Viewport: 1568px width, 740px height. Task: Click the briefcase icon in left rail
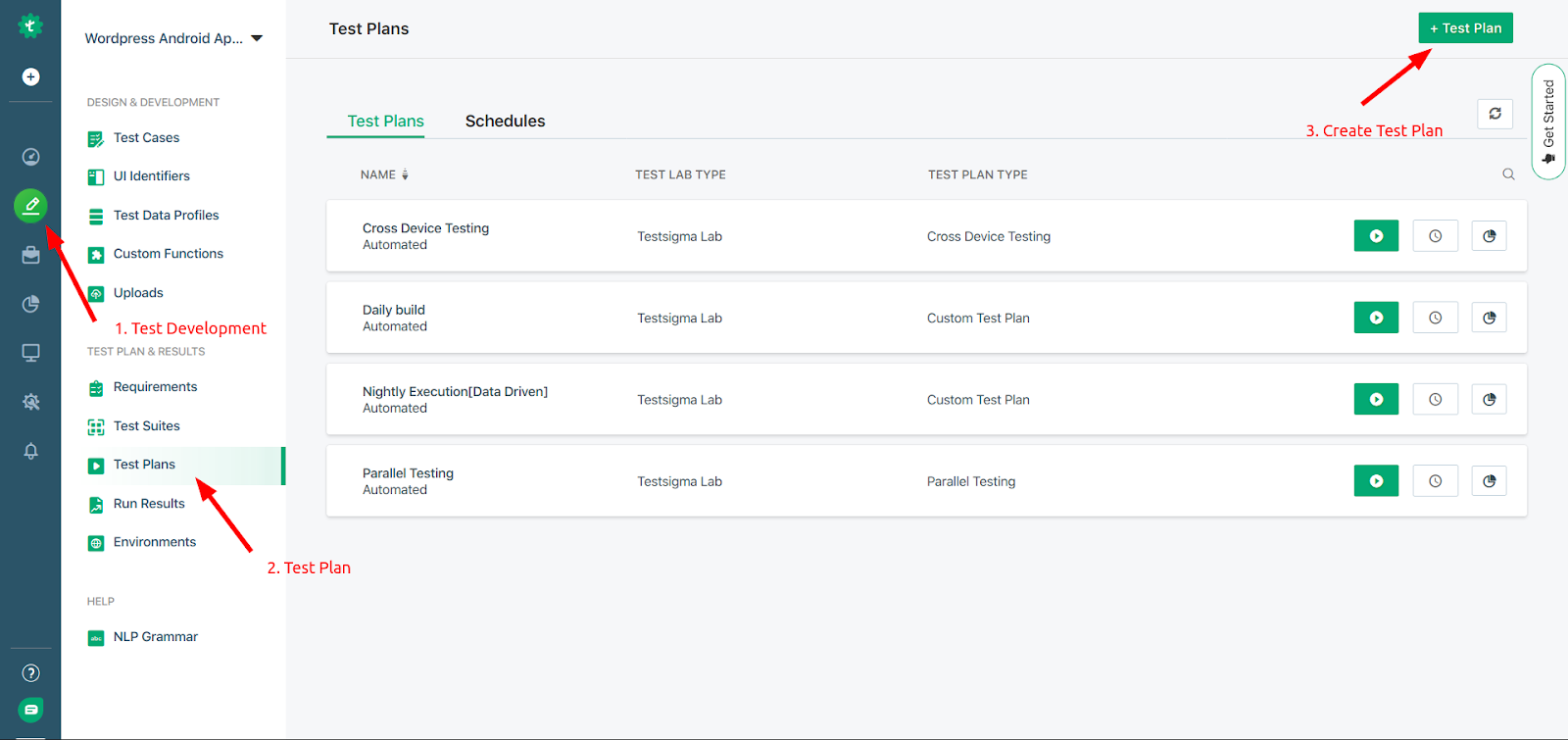(30, 255)
